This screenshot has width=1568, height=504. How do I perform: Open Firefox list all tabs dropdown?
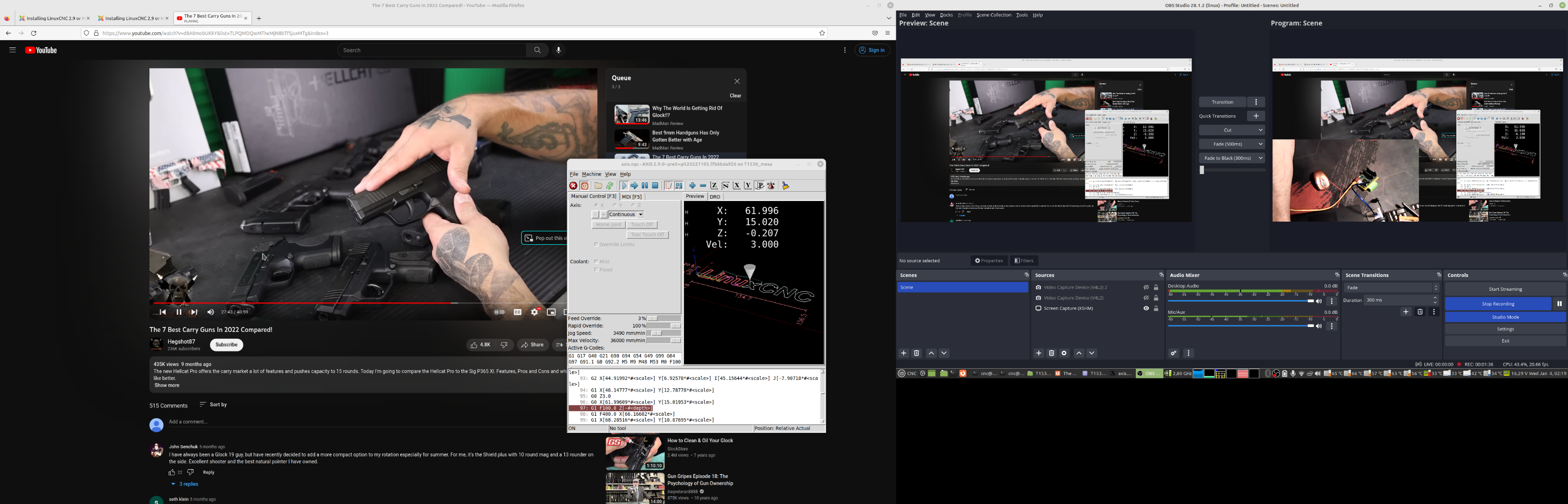click(x=889, y=18)
